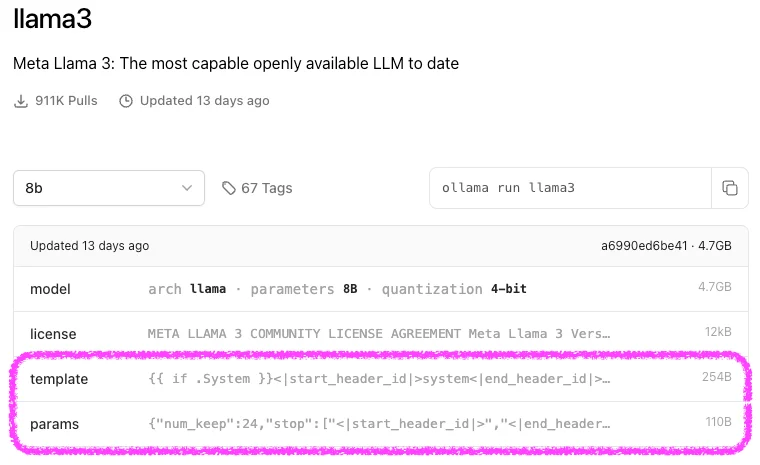Click the 110B size on params row

(718, 423)
